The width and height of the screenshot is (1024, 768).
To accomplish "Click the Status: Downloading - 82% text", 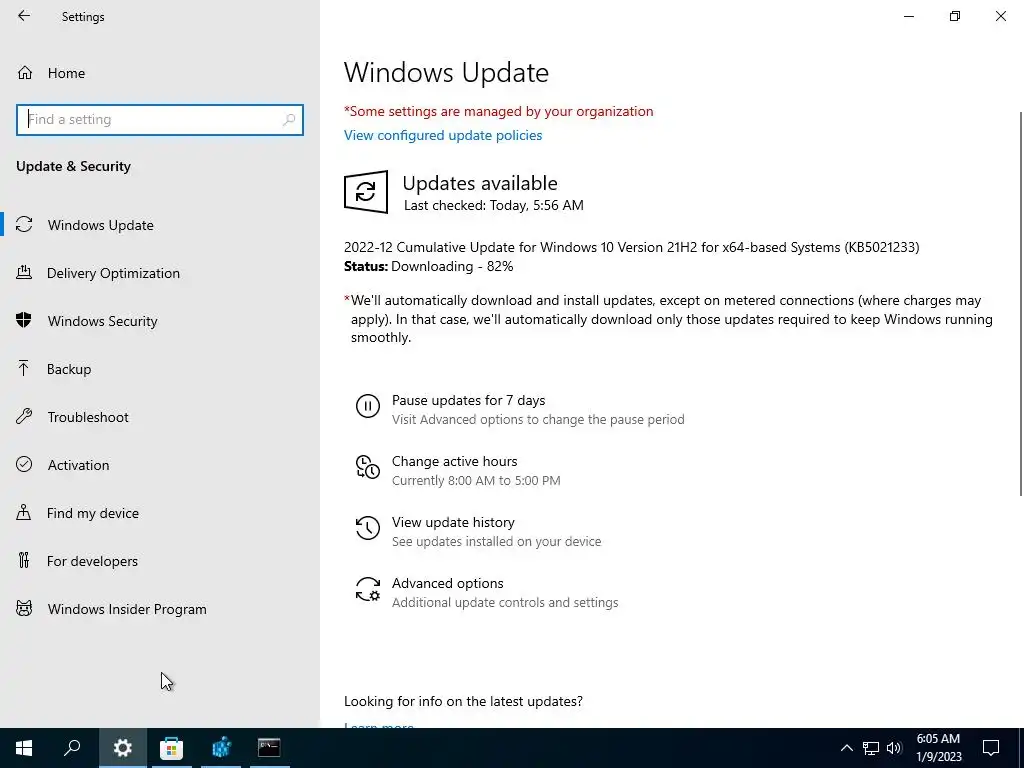I will [x=428, y=266].
